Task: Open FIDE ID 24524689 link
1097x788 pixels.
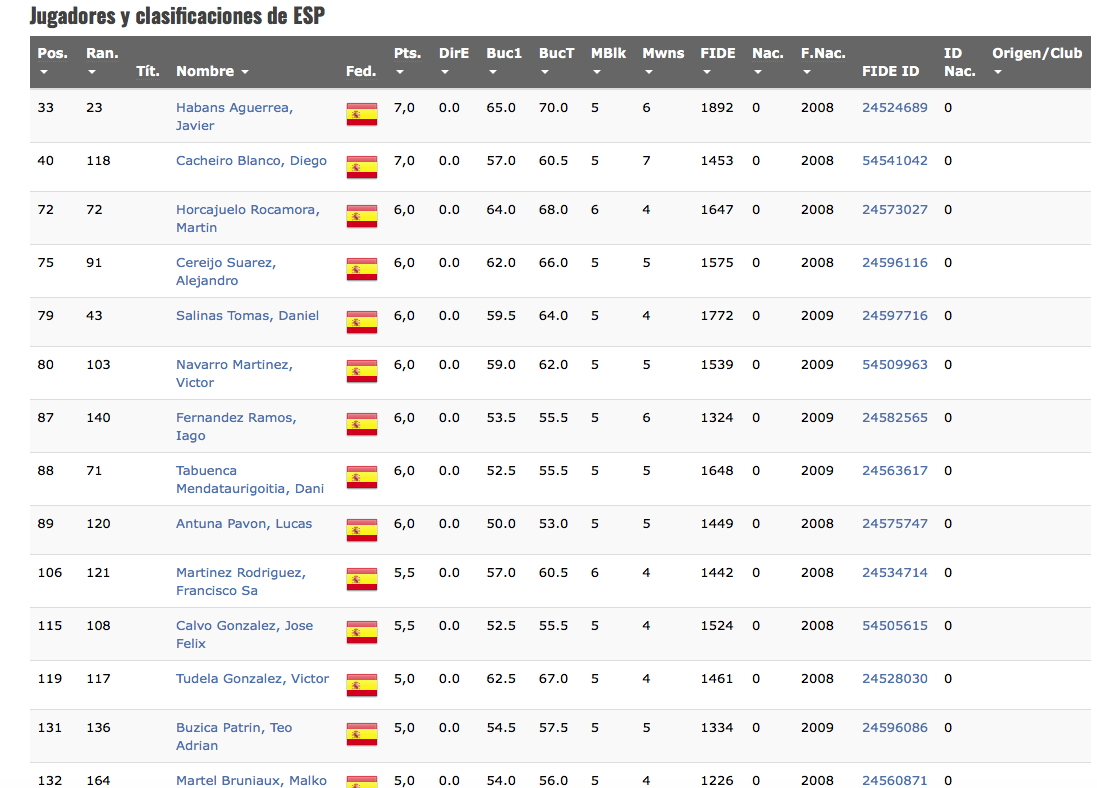Action: (894, 108)
